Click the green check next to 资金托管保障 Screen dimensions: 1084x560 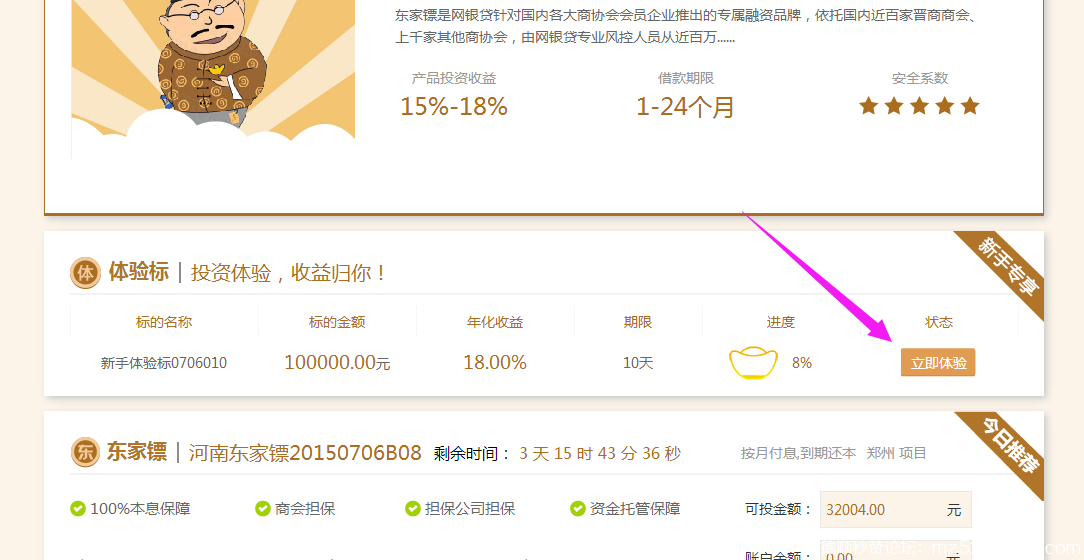pos(578,509)
